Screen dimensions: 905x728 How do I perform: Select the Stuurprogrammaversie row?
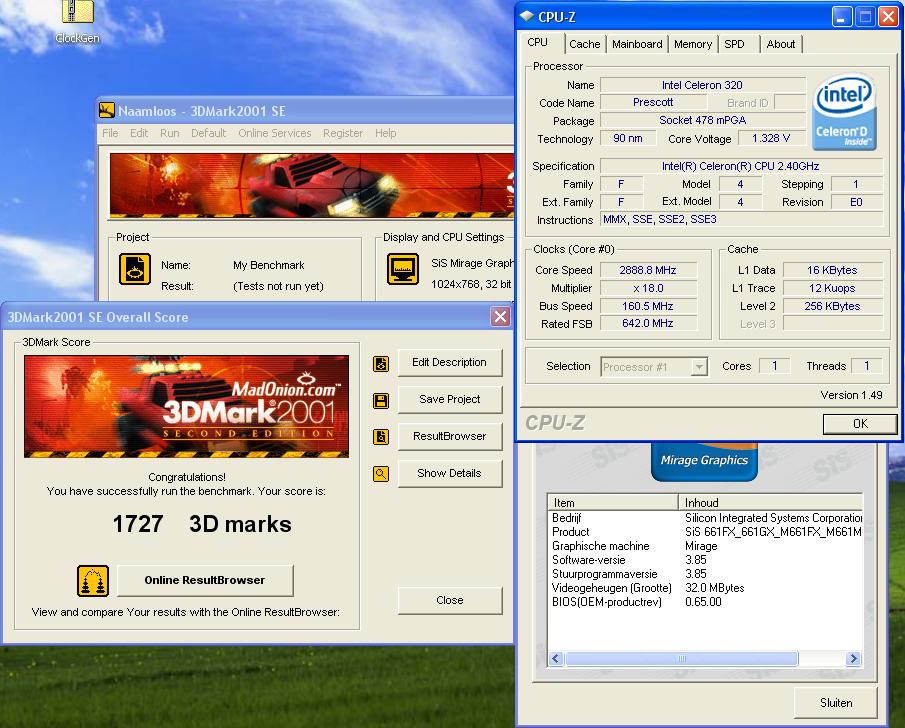point(705,574)
